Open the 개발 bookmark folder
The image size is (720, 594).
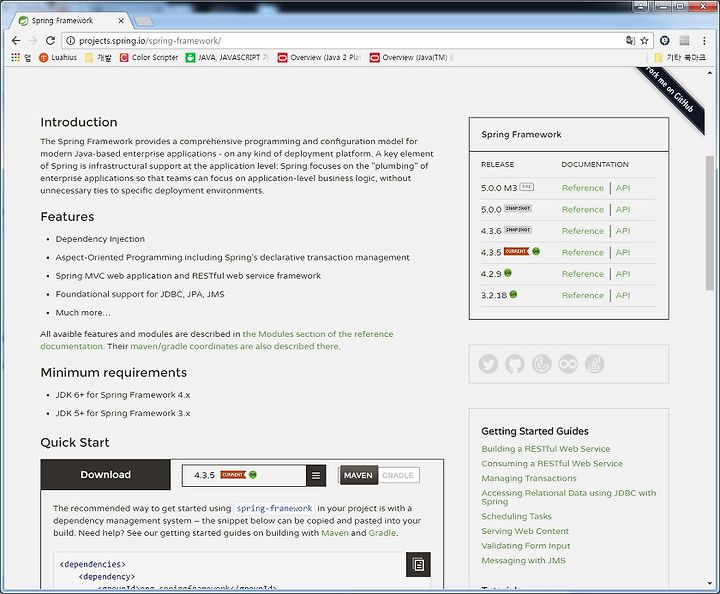[x=98, y=57]
